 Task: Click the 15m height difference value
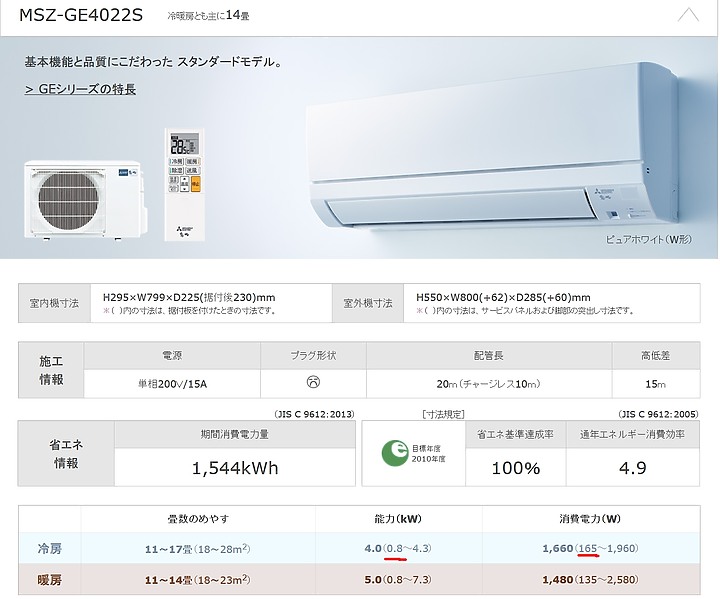pos(655,384)
